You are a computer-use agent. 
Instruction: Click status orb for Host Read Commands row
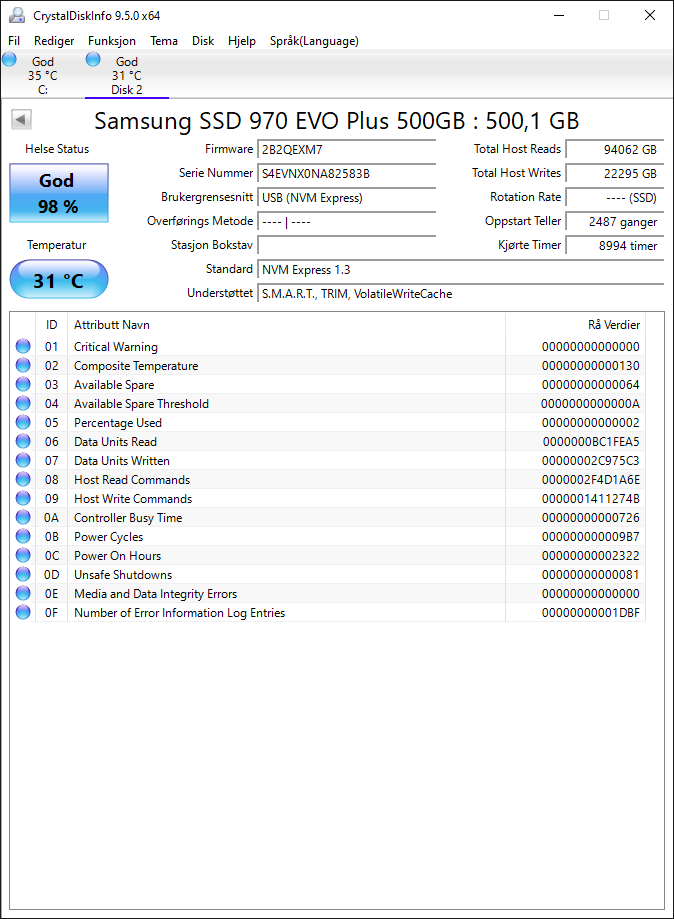click(x=23, y=479)
